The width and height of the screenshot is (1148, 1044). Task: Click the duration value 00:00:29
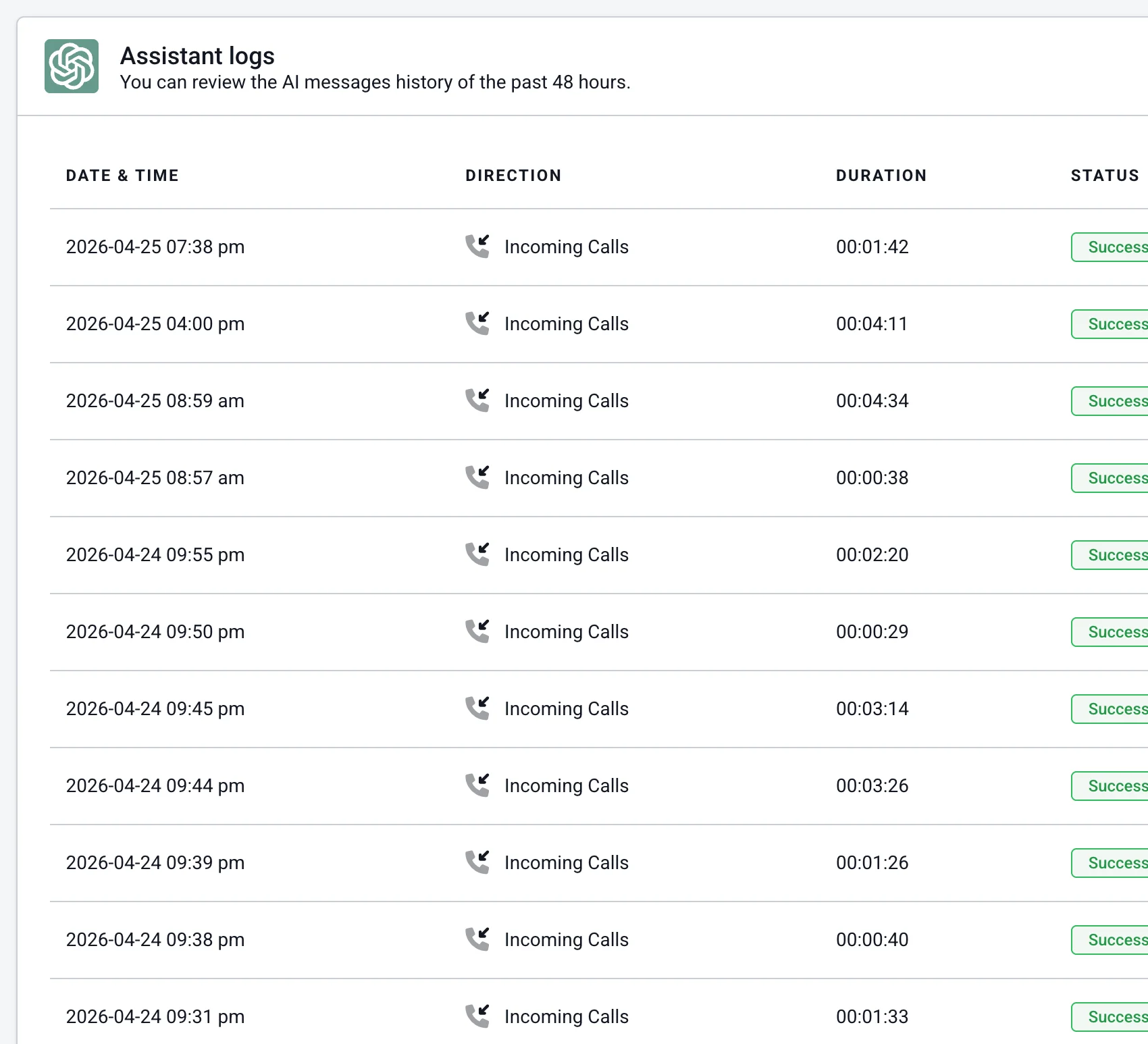click(872, 632)
